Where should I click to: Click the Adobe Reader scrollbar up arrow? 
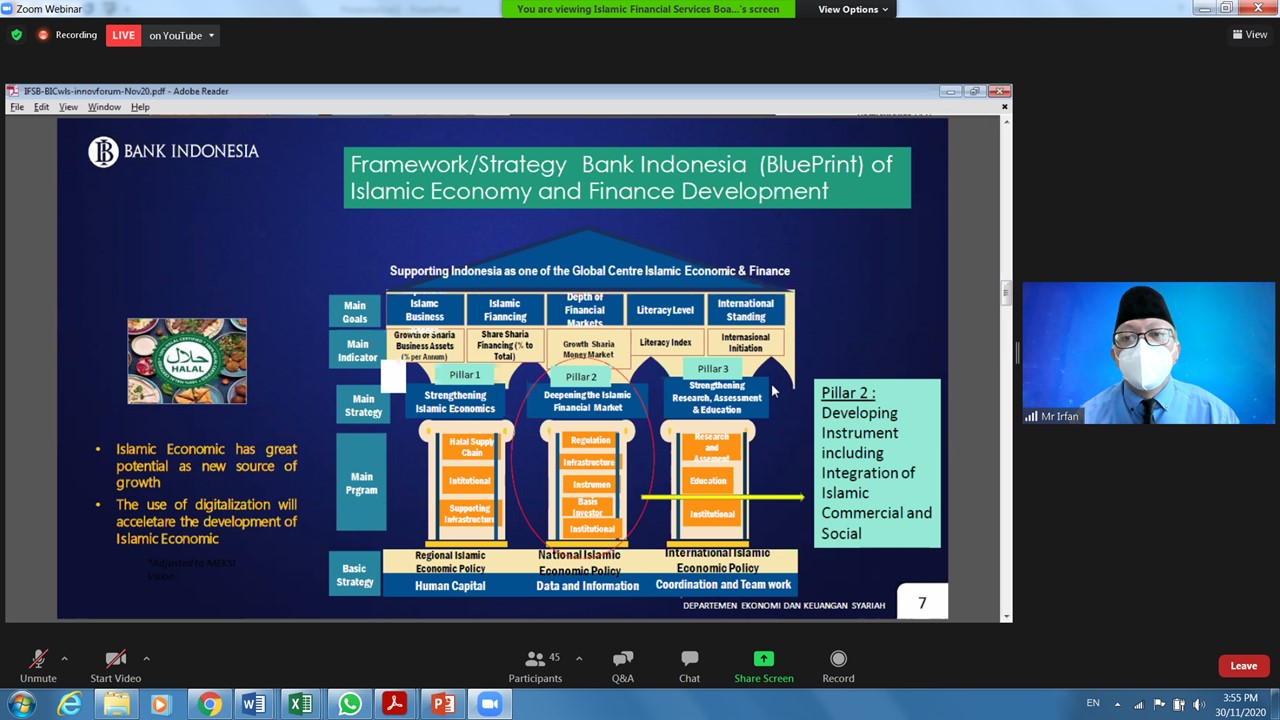(x=1005, y=122)
